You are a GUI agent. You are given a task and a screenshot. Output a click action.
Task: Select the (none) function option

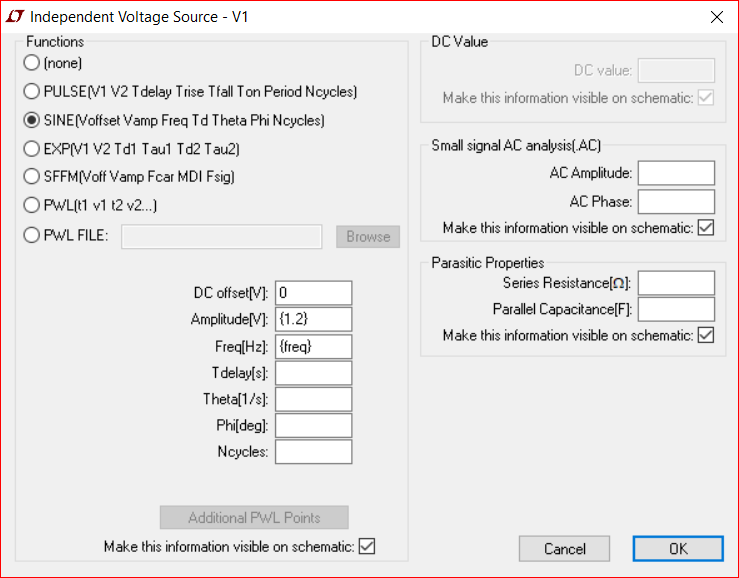[32, 62]
